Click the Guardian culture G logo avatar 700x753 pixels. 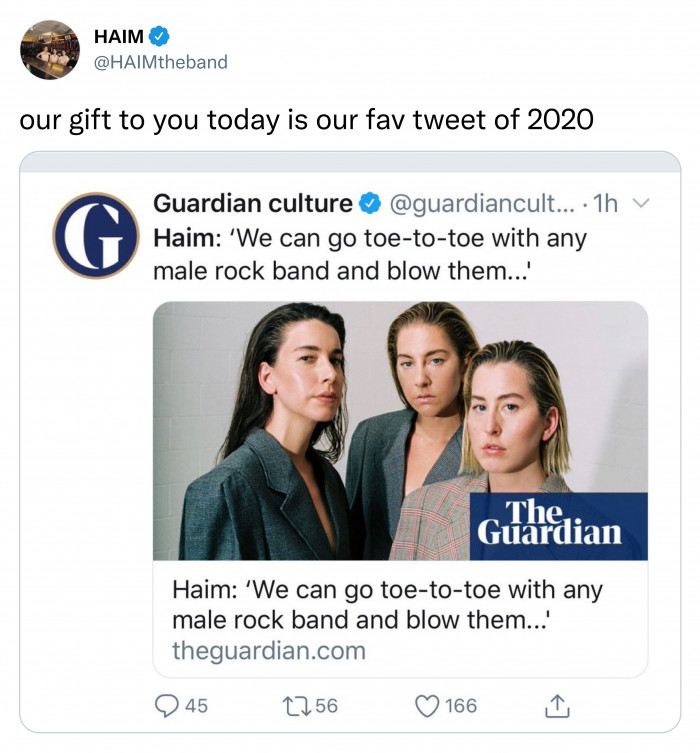click(96, 235)
